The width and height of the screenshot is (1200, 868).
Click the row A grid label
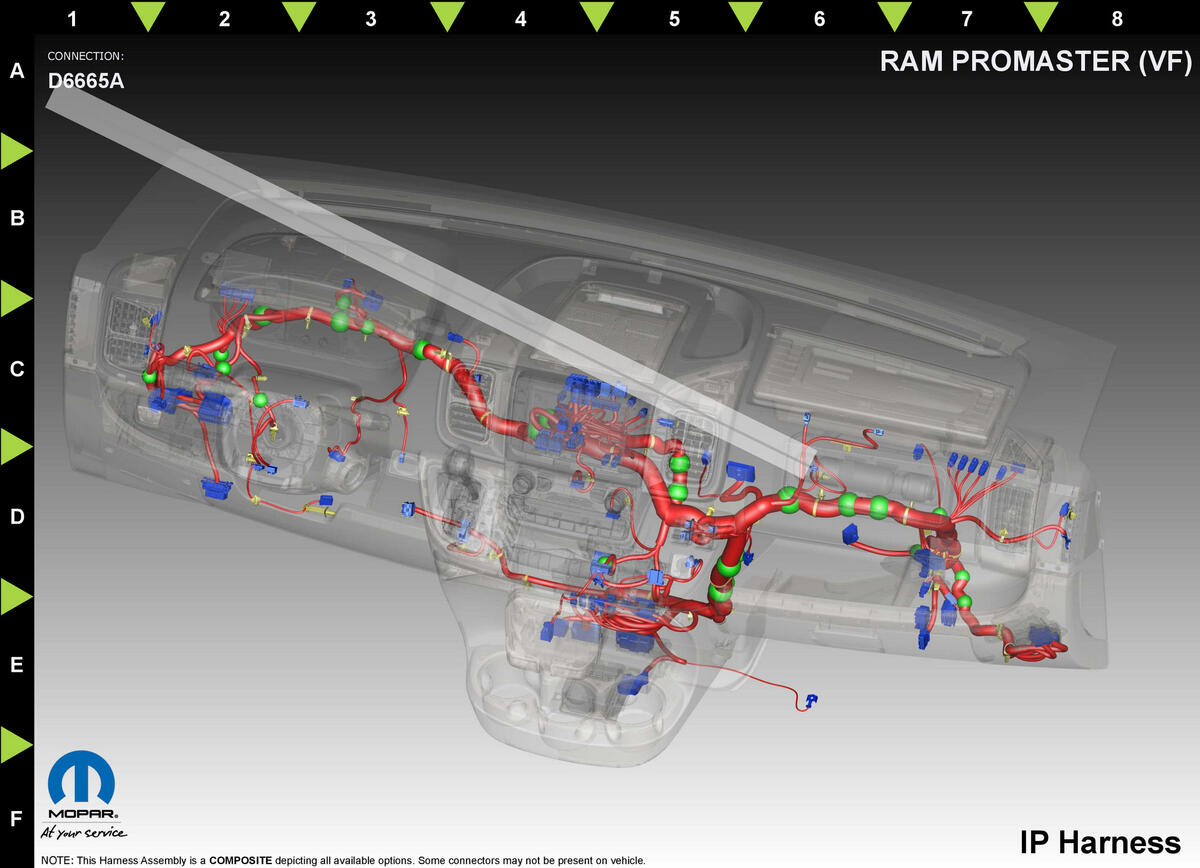point(16,71)
